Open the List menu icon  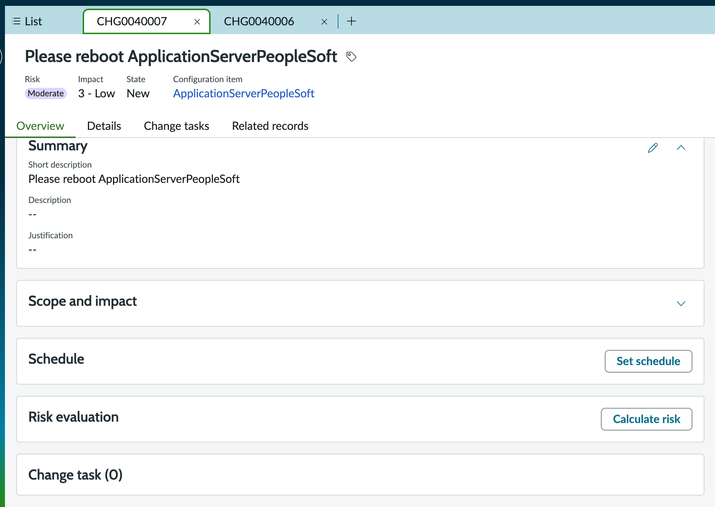16,21
